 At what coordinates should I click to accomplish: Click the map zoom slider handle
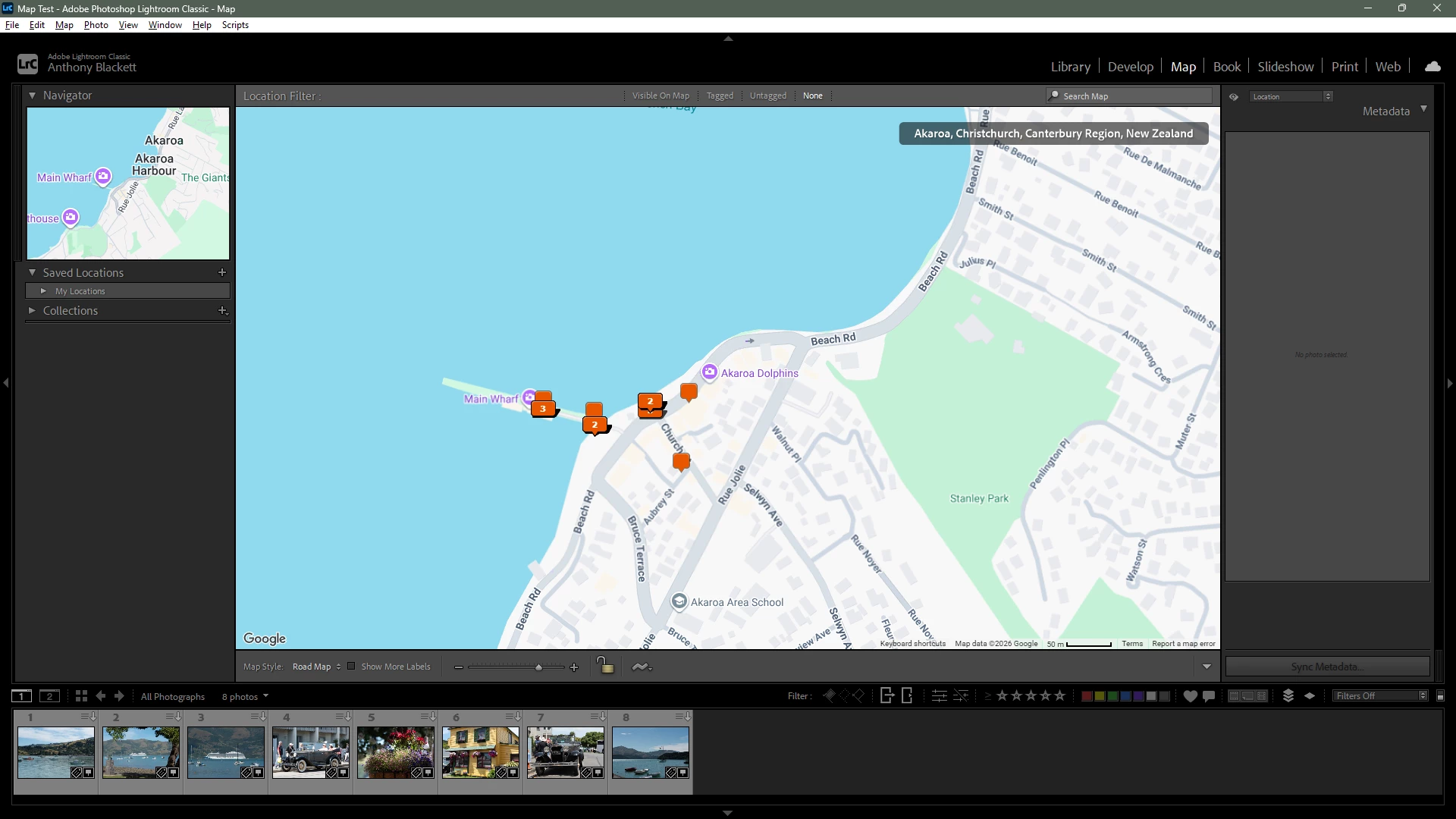point(538,667)
